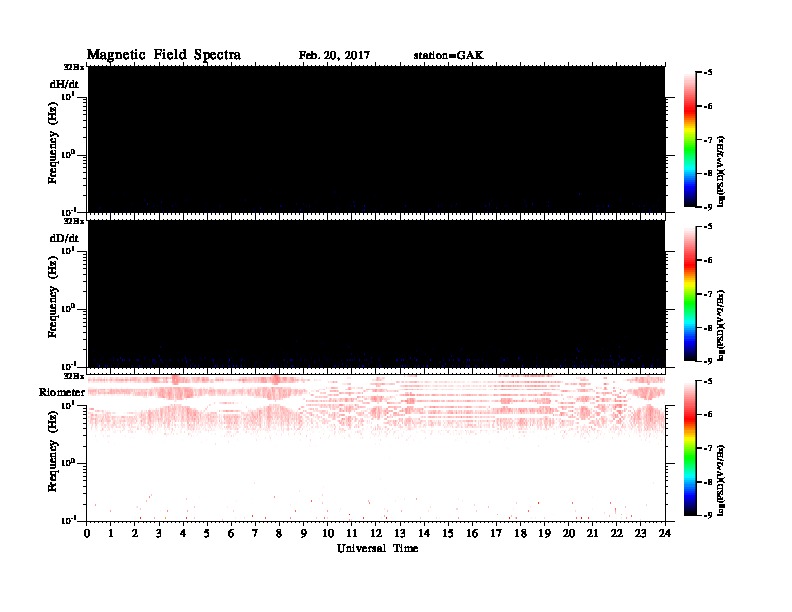Viewport: 792px width, 612px height.
Task: Click the dH/dt spectrogram plot area
Action: pos(376,139)
